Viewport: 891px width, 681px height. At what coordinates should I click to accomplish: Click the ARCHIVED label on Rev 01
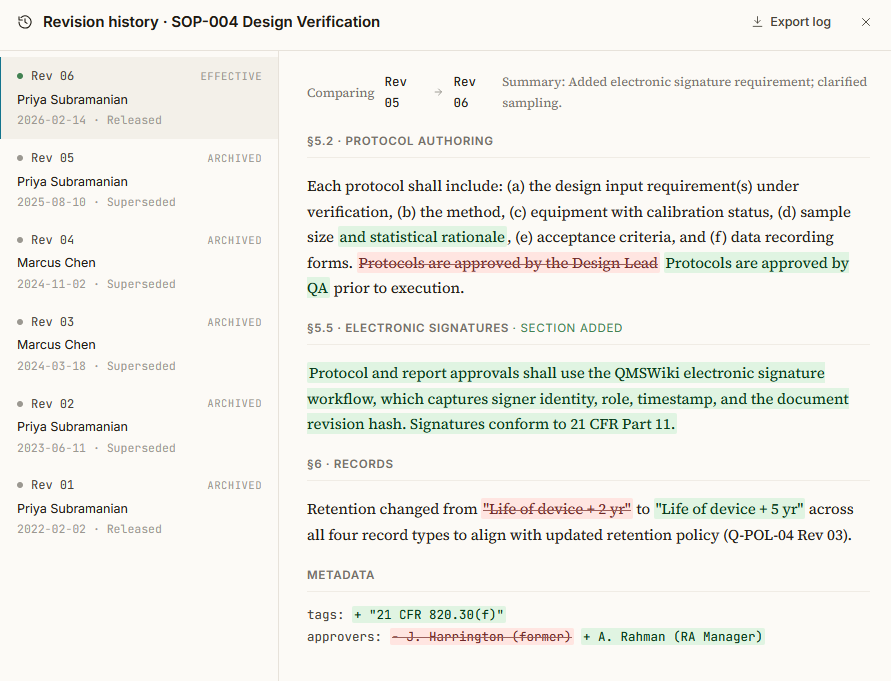[x=234, y=485]
